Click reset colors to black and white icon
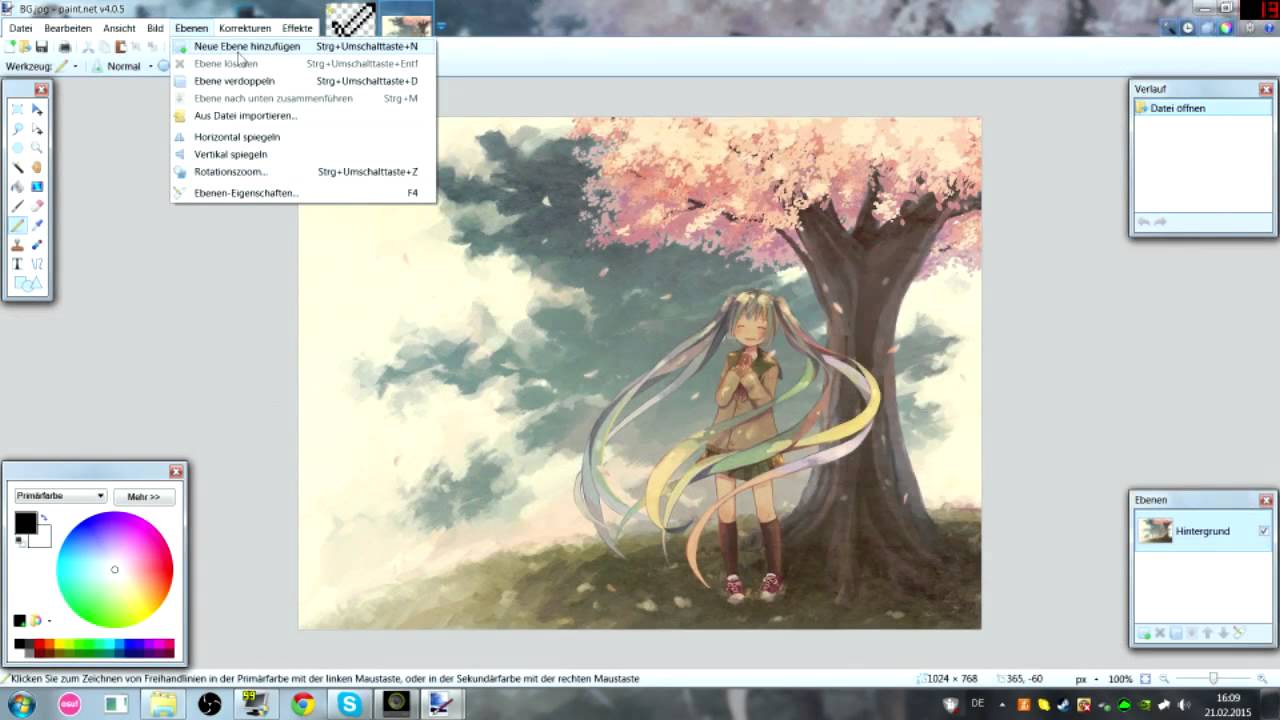 (19, 541)
